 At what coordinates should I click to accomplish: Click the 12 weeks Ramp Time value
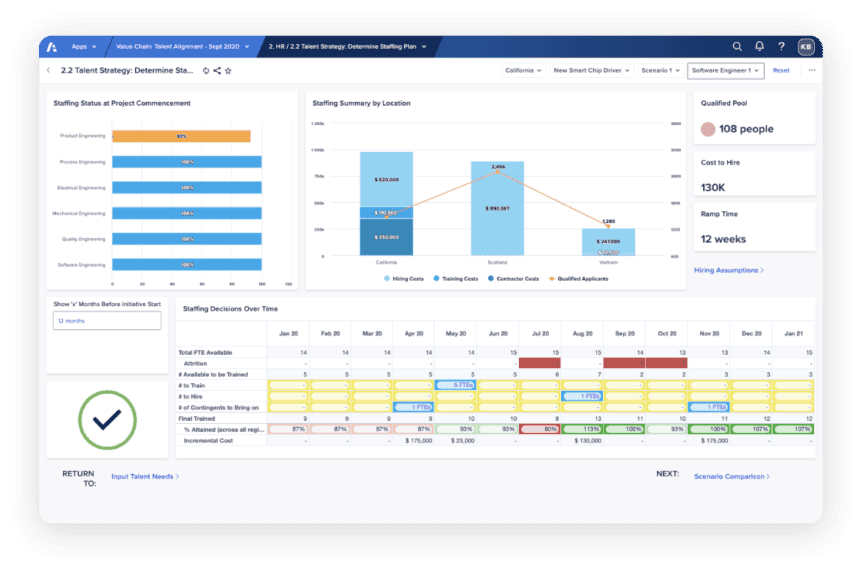[x=723, y=239]
